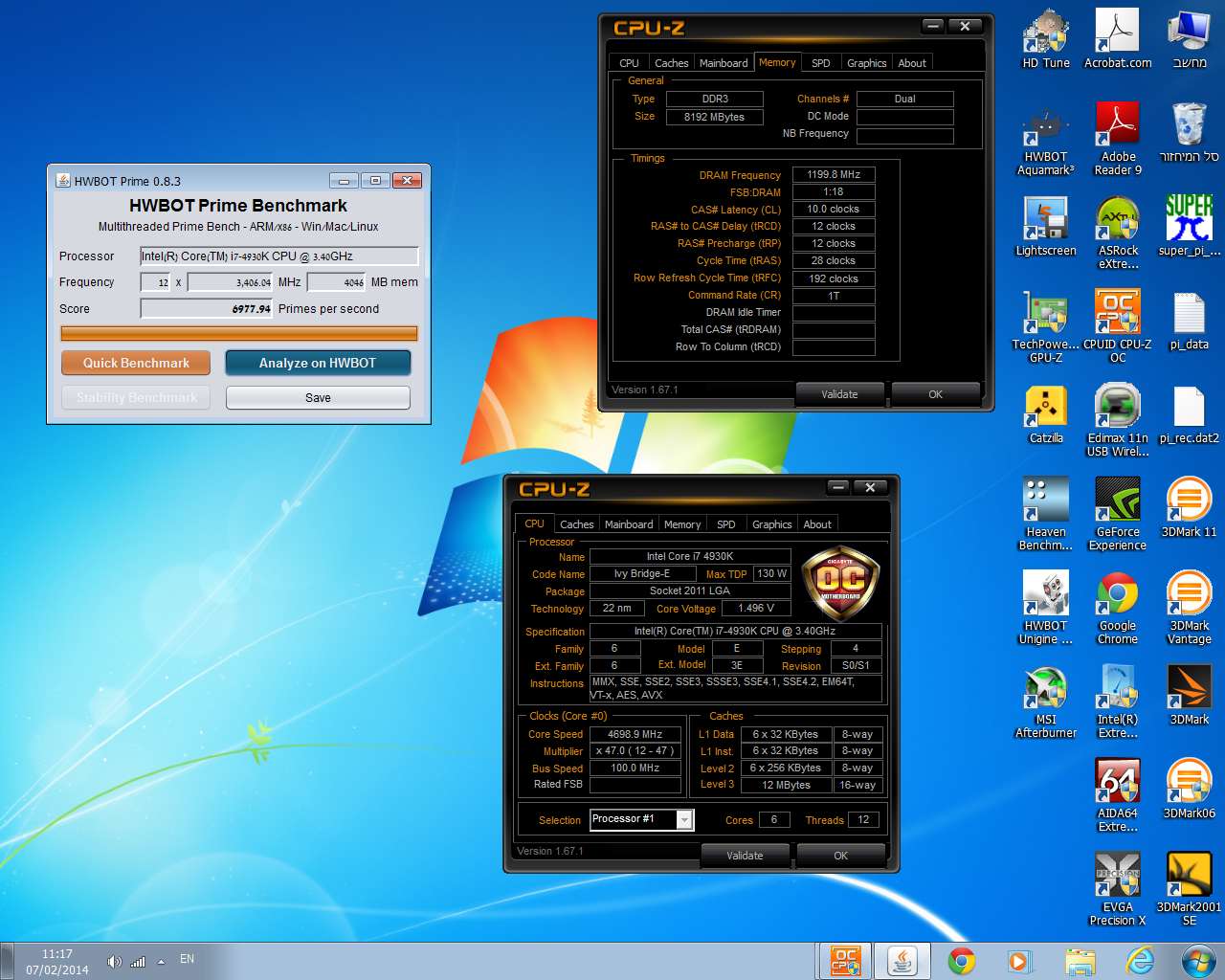The height and width of the screenshot is (980, 1225).
Task: Launch the Catzilla desktop shortcut
Action: coord(1046,414)
